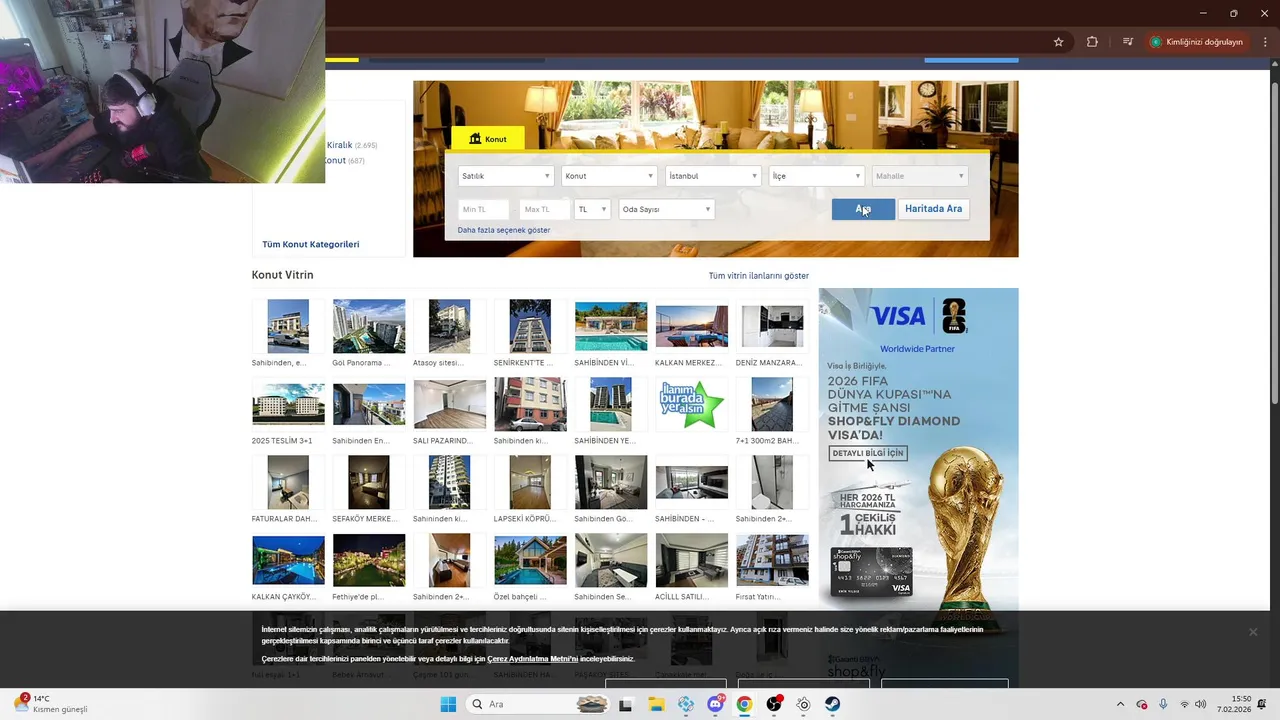Image resolution: width=1280 pixels, height=720 pixels.
Task: Open the 'Fethiye'de' listing thumbnail
Action: pos(369,560)
